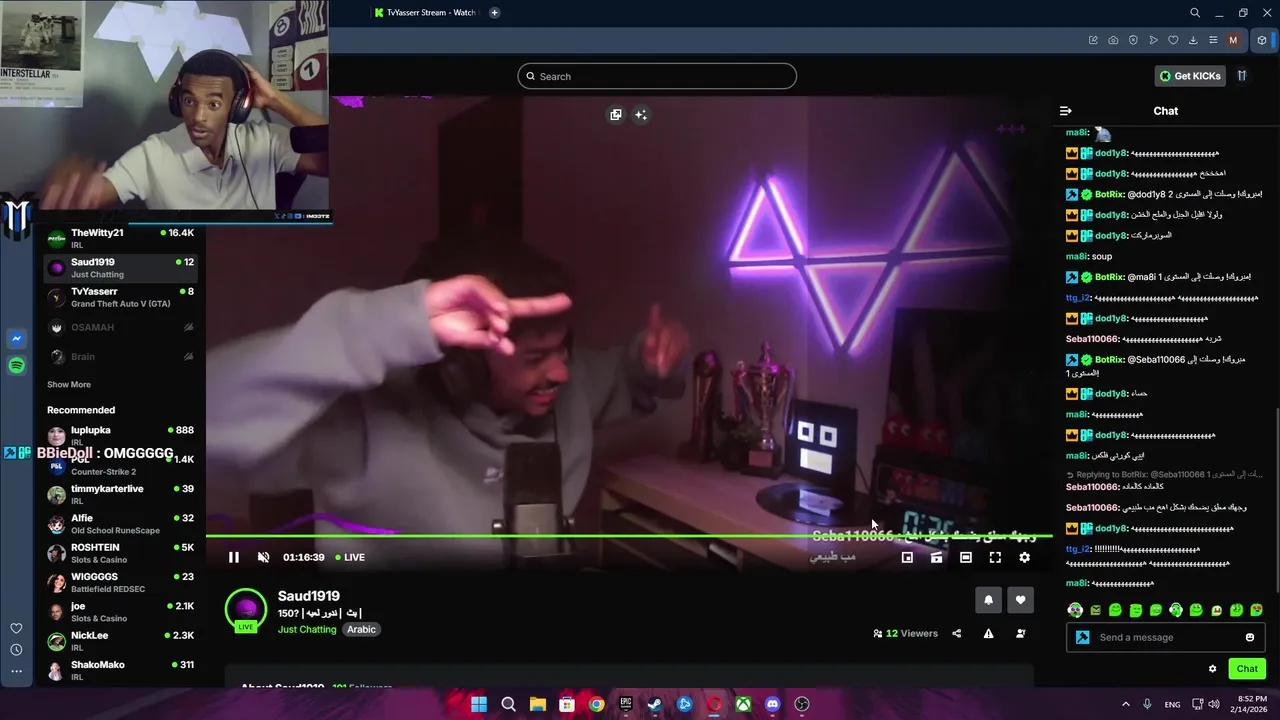Open recommended channel ShakoMako
Screen dimensions: 1280x720
120,670
